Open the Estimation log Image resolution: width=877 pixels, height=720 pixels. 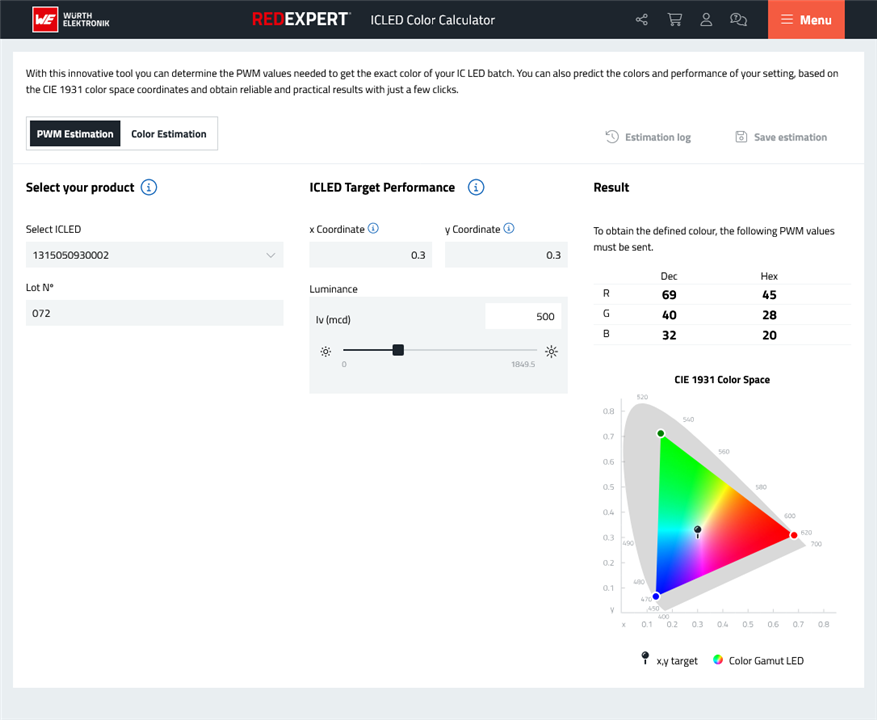(648, 137)
